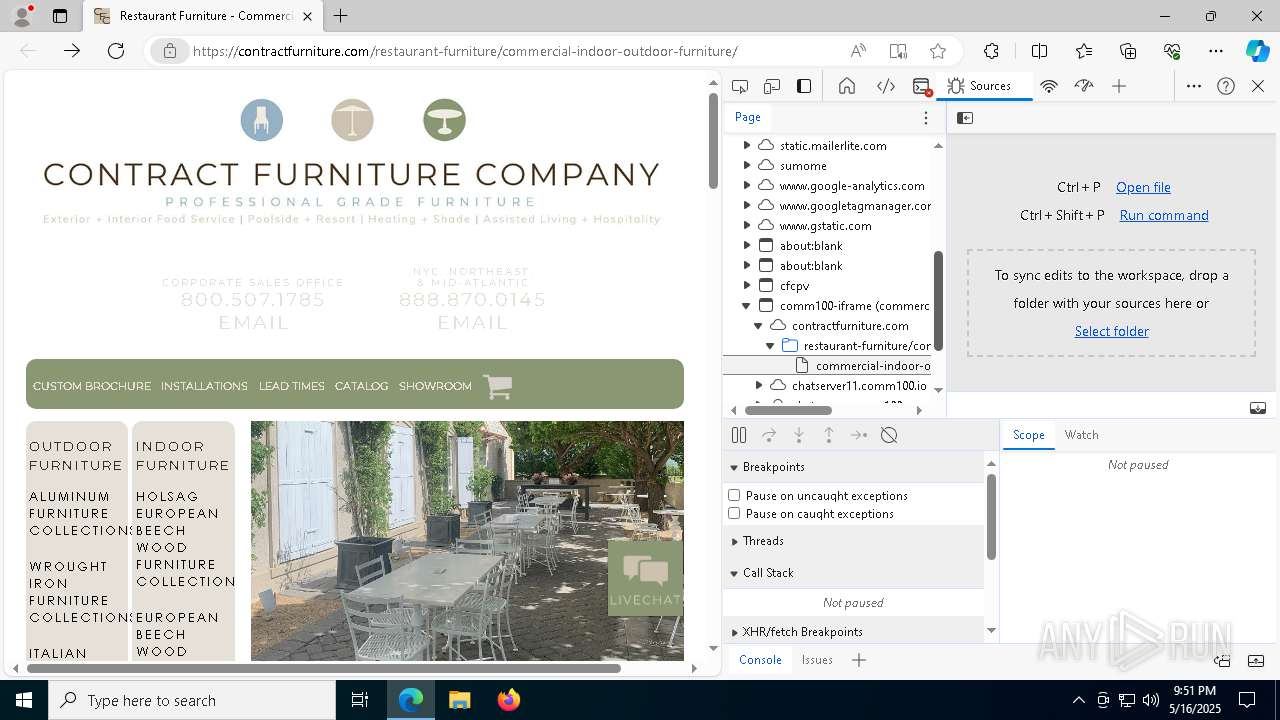Image resolution: width=1280 pixels, height=720 pixels.
Task: Enable Pause on caught exceptions
Action: point(734,513)
